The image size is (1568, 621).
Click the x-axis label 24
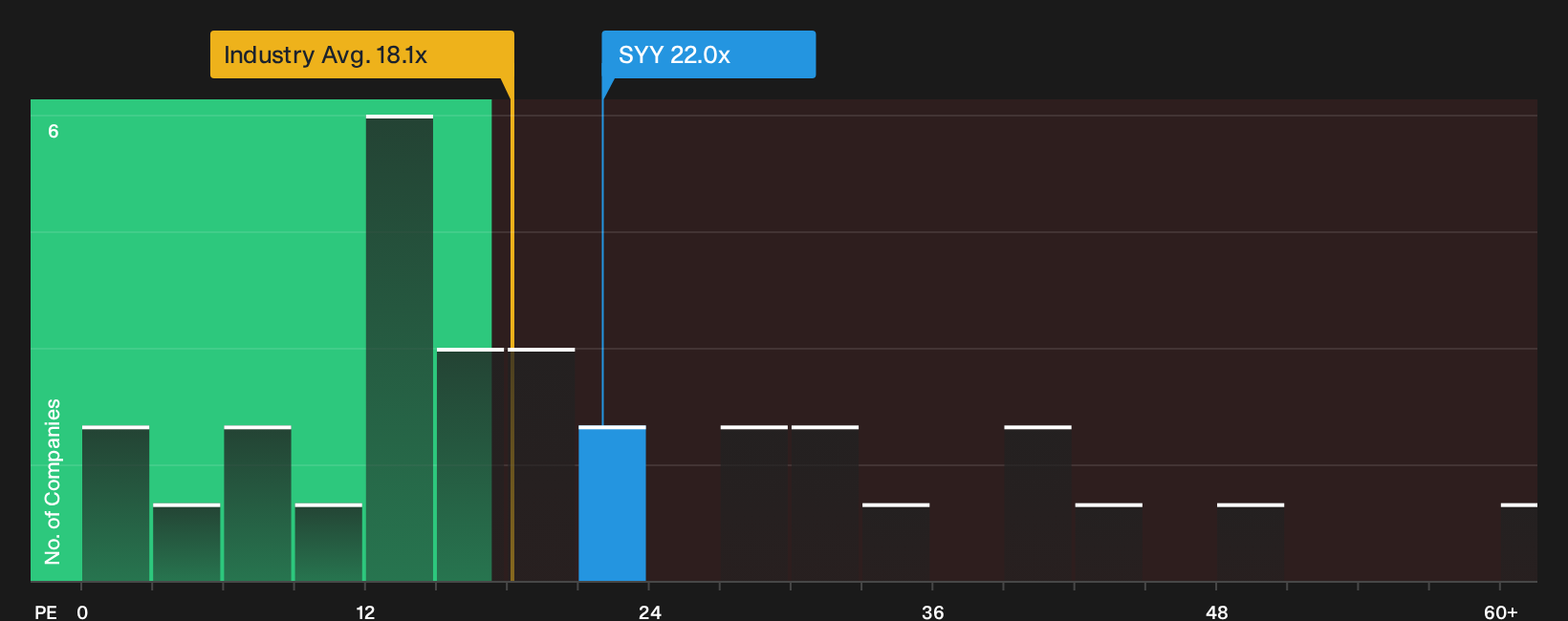tap(650, 611)
